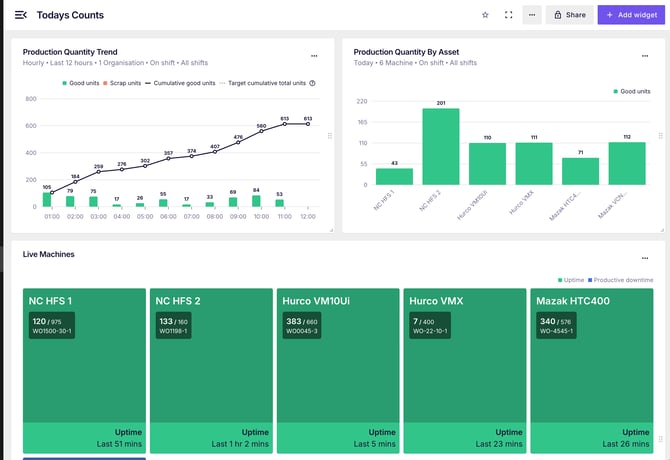Click the Live Machines widget title

(x=49, y=254)
